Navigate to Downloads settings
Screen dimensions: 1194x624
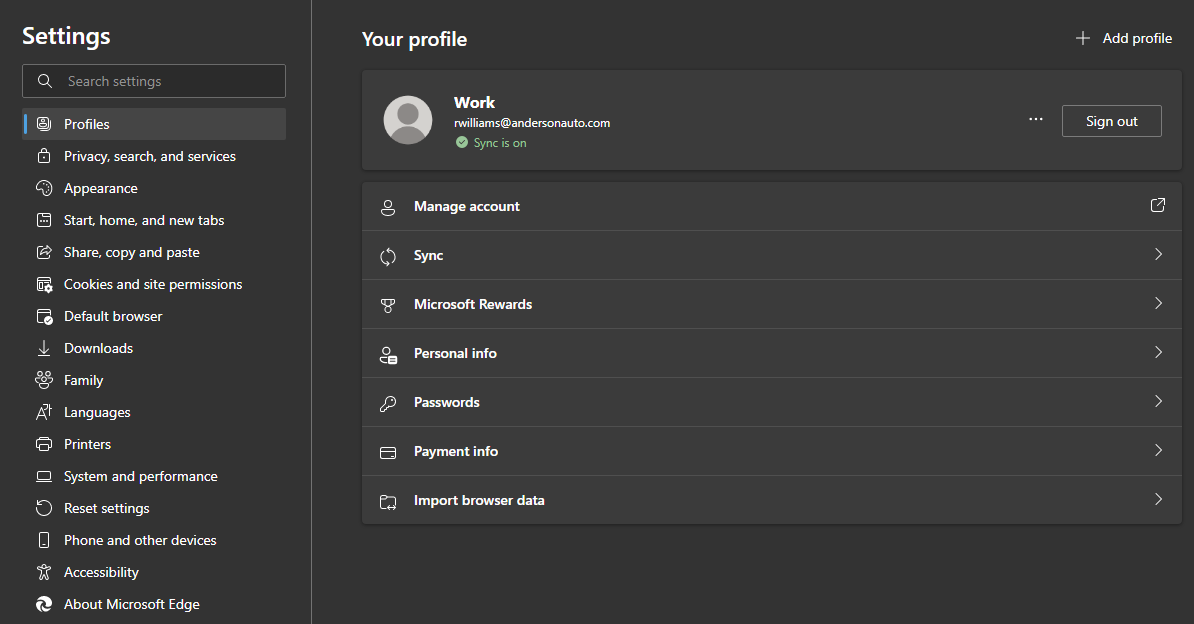coord(155,348)
